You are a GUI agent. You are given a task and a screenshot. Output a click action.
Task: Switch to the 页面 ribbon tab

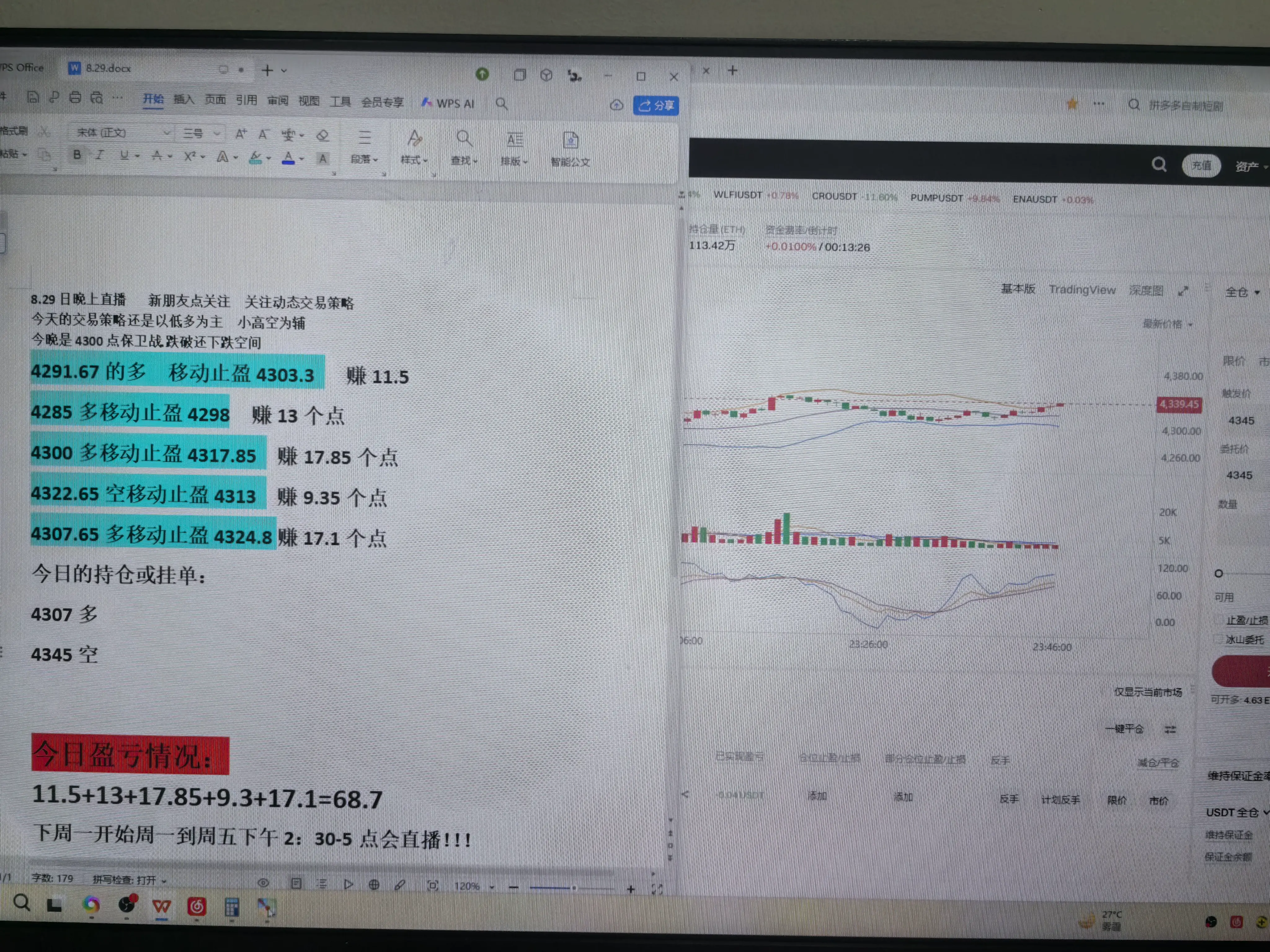(215, 99)
